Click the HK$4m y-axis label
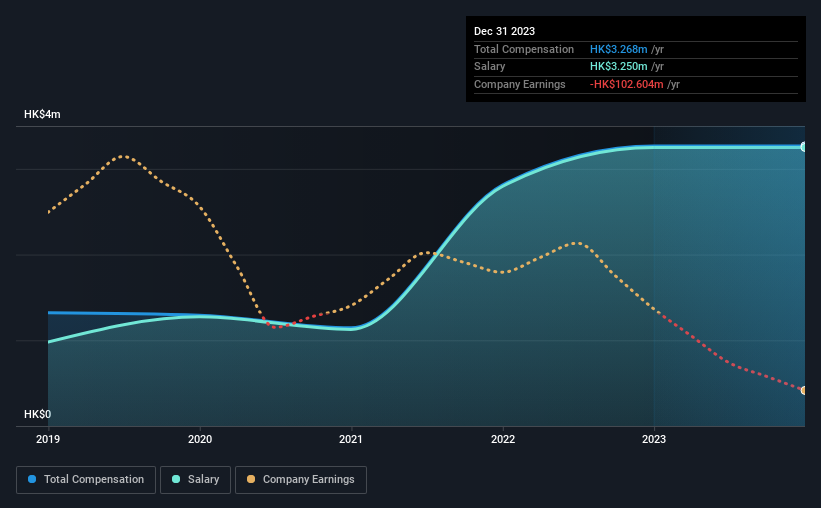 [x=42, y=114]
